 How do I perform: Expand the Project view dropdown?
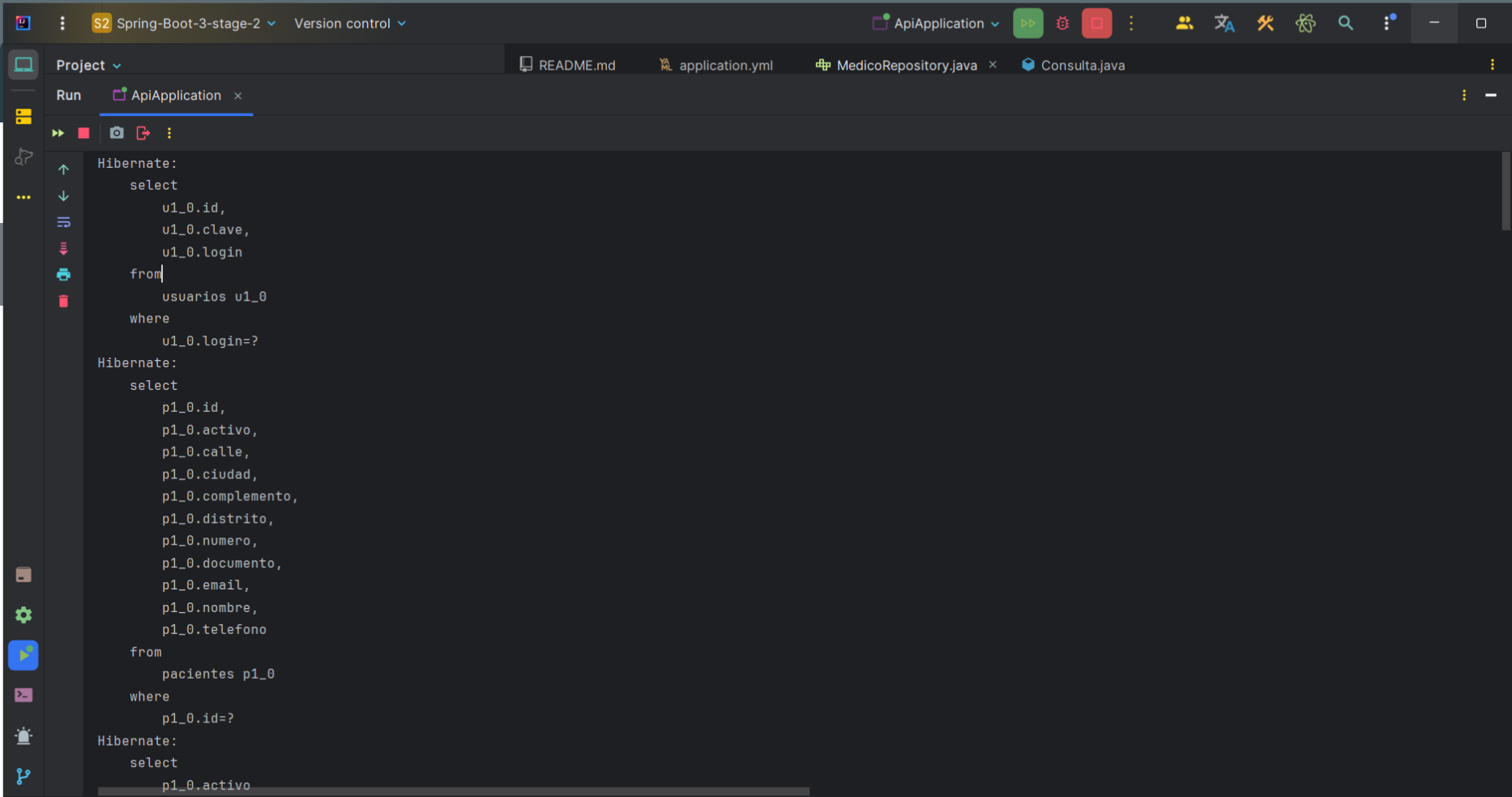[88, 65]
